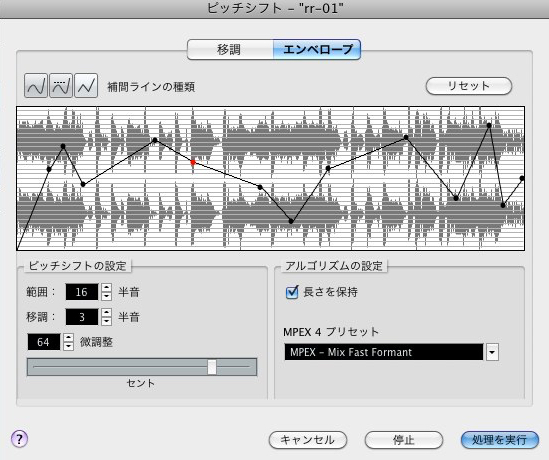Click the MPEX 4 プリセット label
549x460 pixels.
coord(331,332)
